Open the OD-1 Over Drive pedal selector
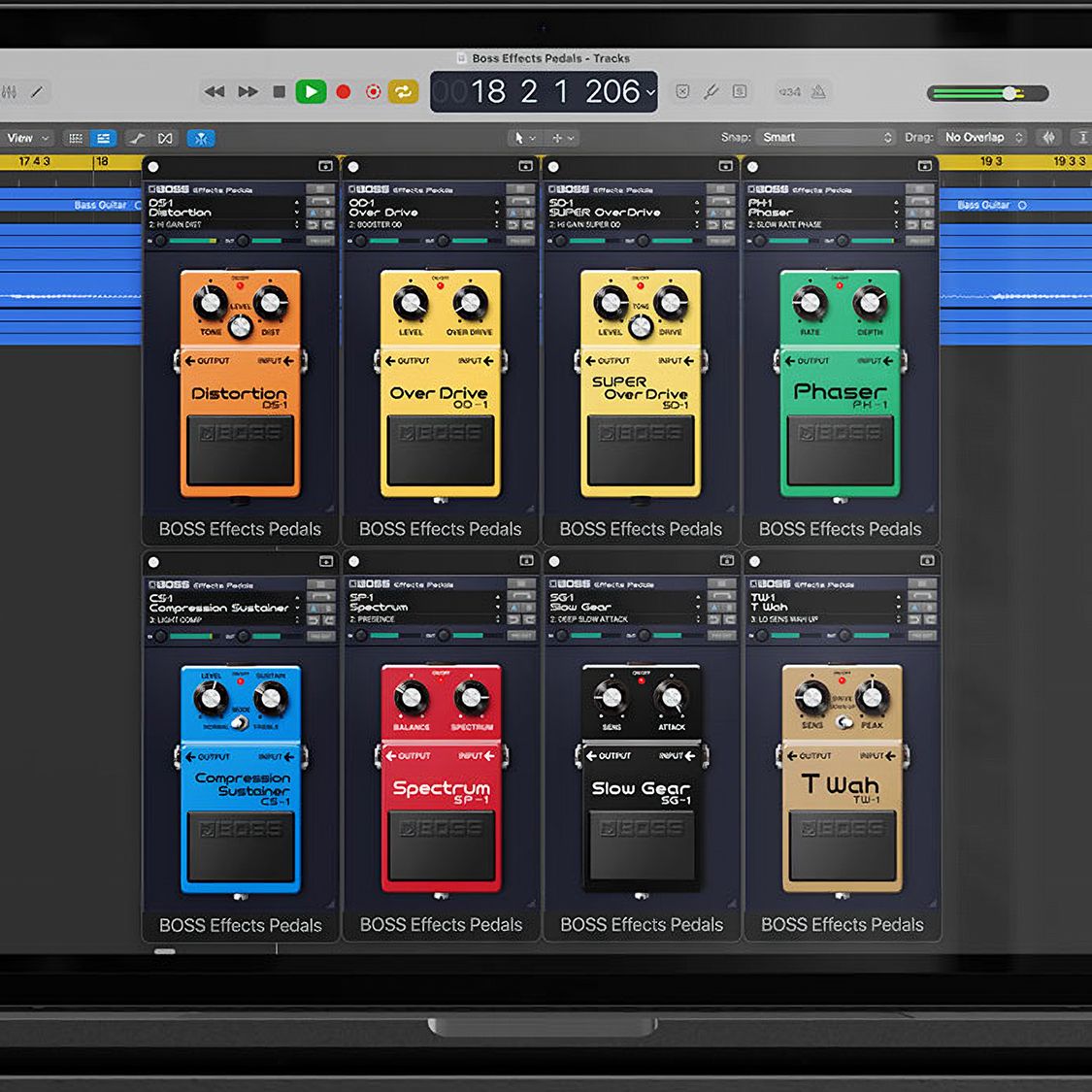This screenshot has height=1092, width=1092. tap(423, 208)
